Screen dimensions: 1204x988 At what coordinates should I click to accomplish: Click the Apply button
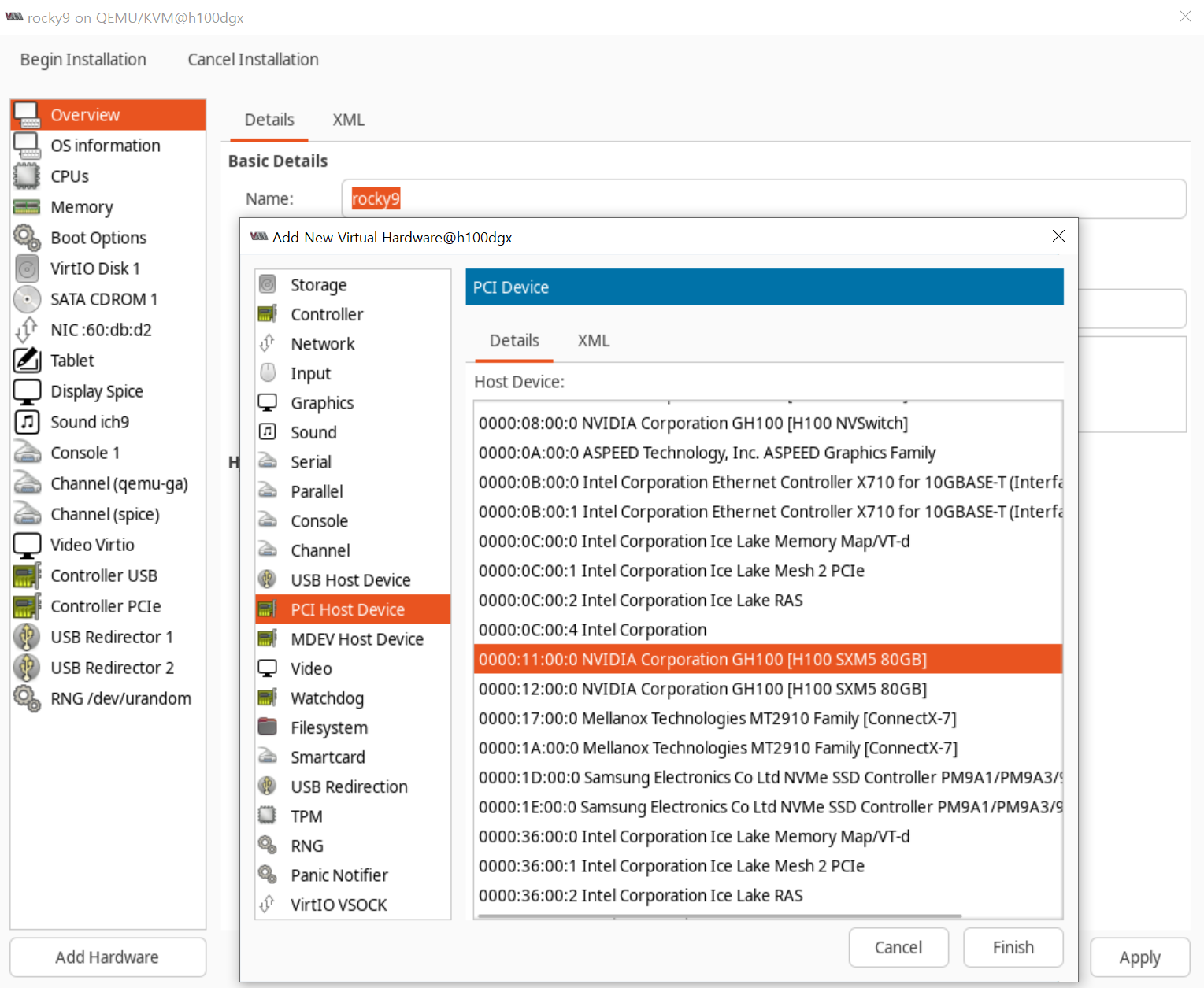tap(1139, 957)
